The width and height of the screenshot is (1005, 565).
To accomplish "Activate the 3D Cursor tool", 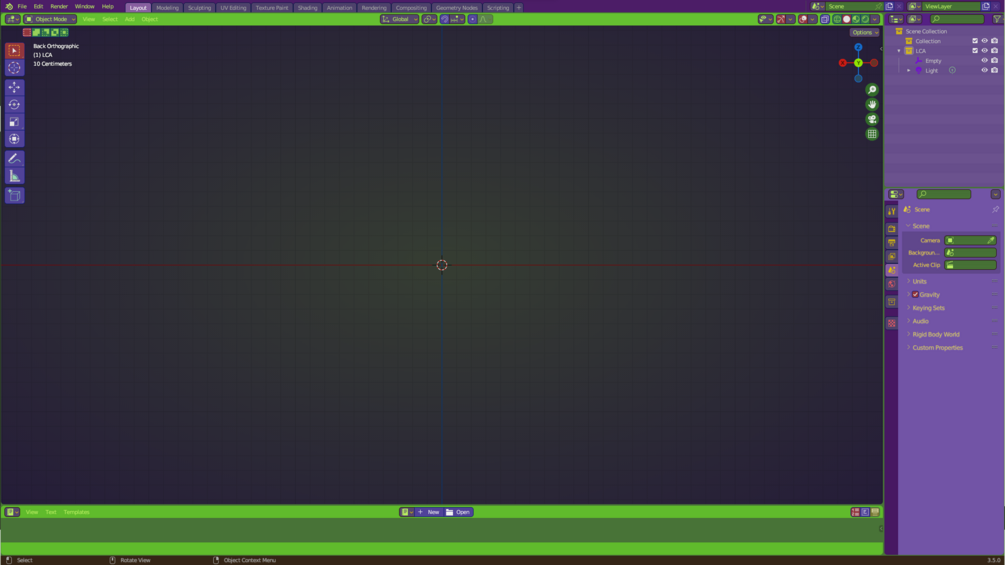I will tap(14, 67).
